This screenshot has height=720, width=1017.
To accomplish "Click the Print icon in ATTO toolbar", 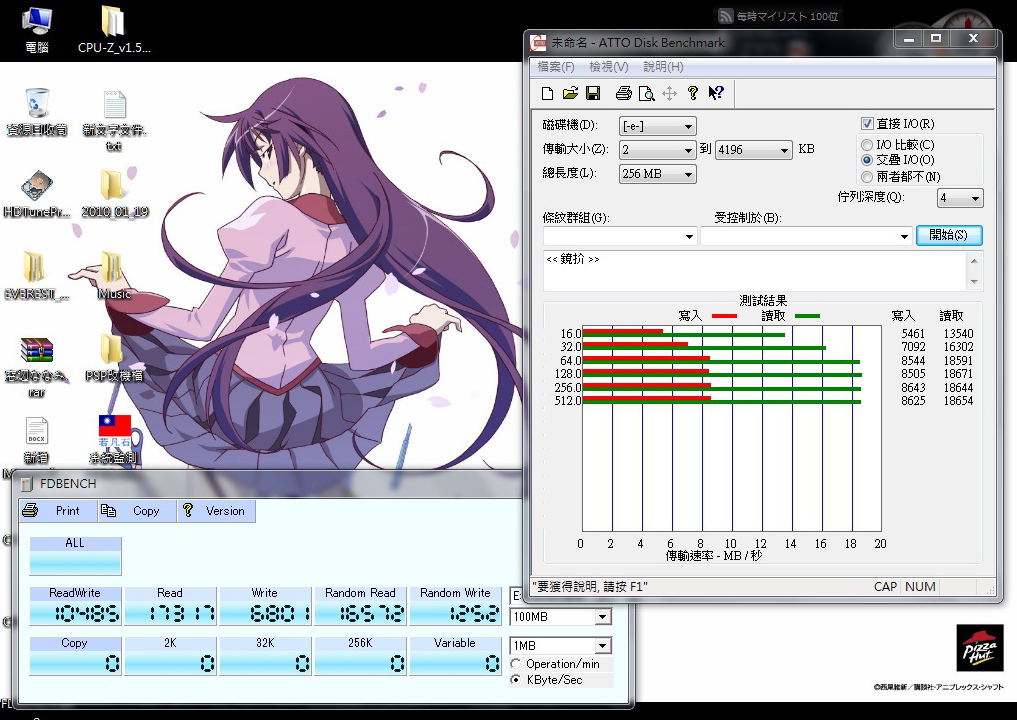I will tap(623, 93).
